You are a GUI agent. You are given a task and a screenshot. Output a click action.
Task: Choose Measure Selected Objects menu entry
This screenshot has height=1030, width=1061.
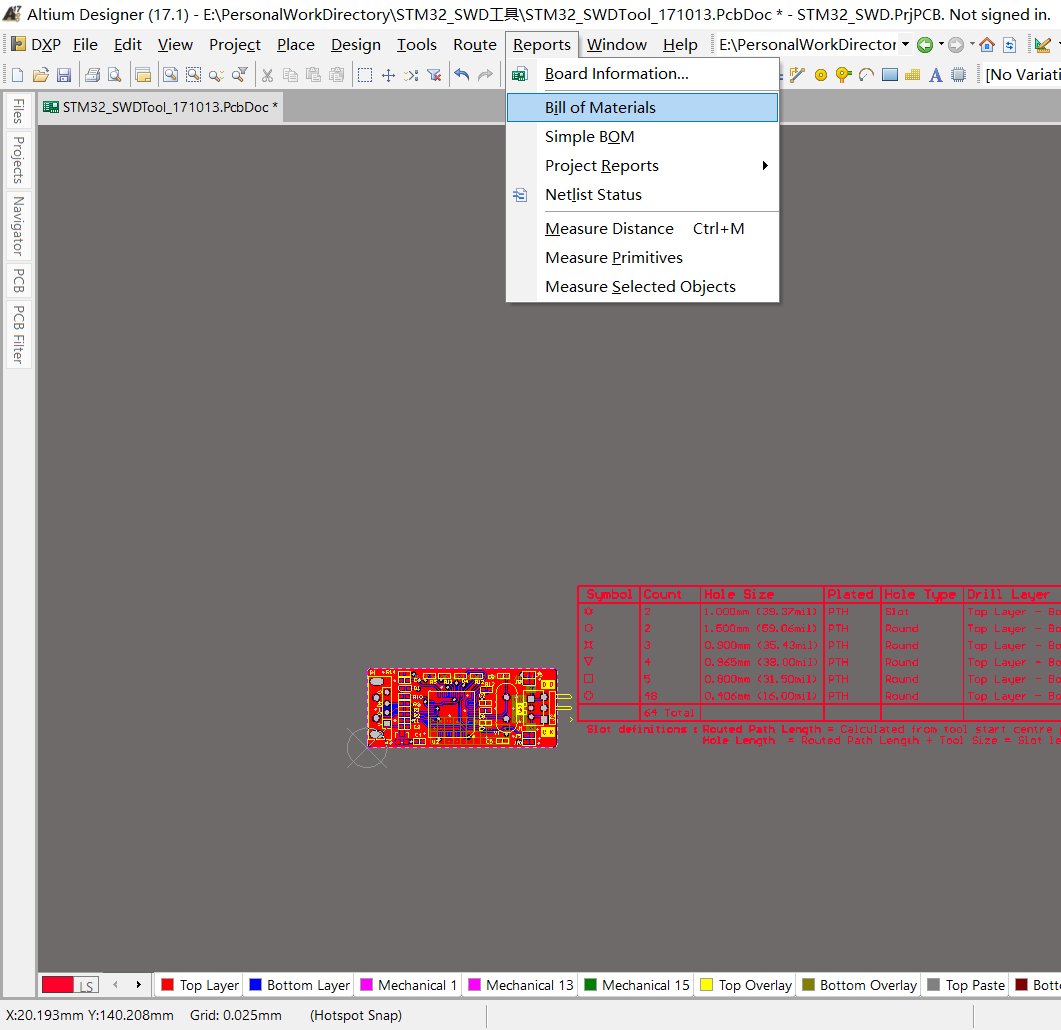(x=643, y=287)
